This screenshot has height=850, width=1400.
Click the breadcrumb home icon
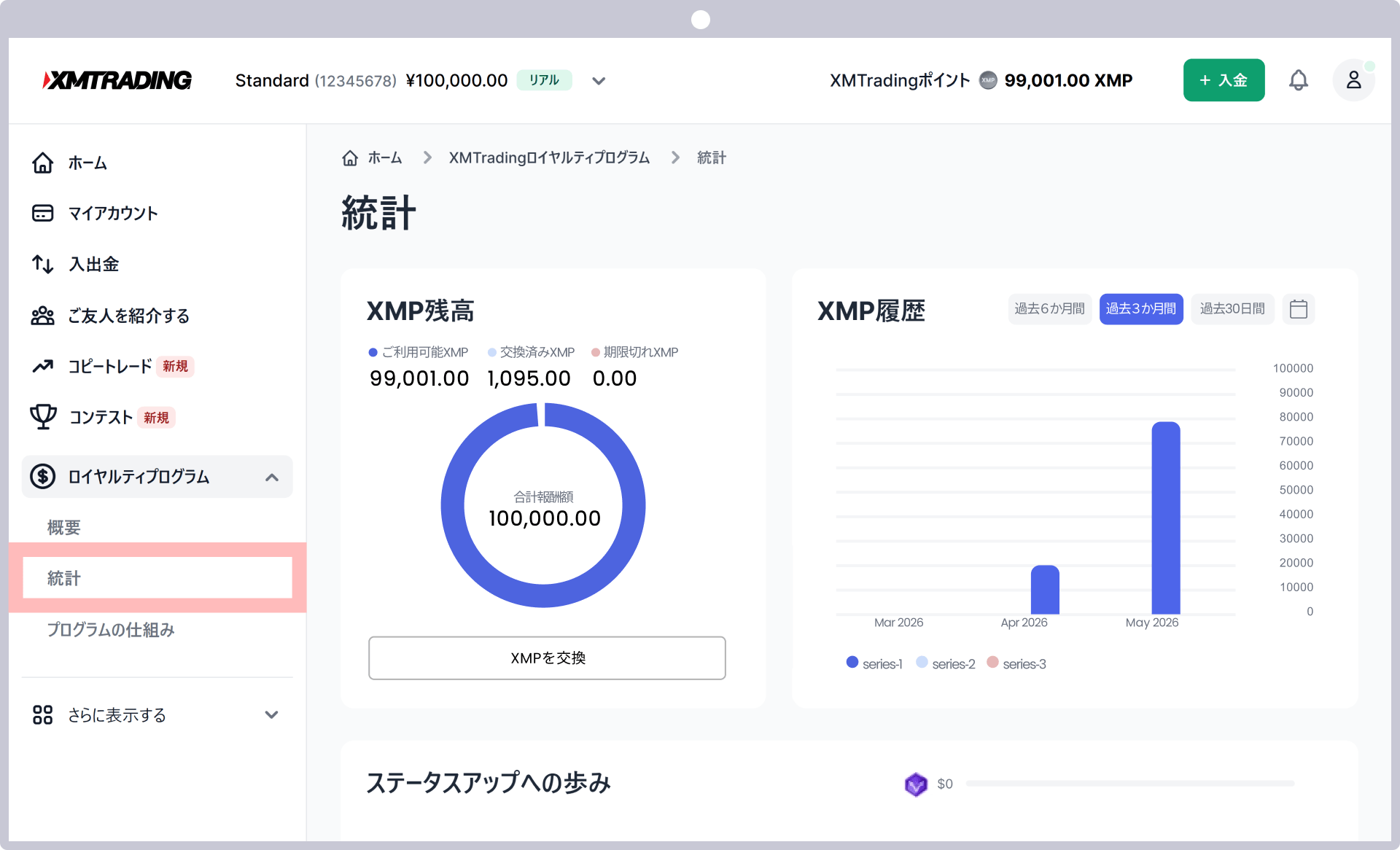point(350,157)
